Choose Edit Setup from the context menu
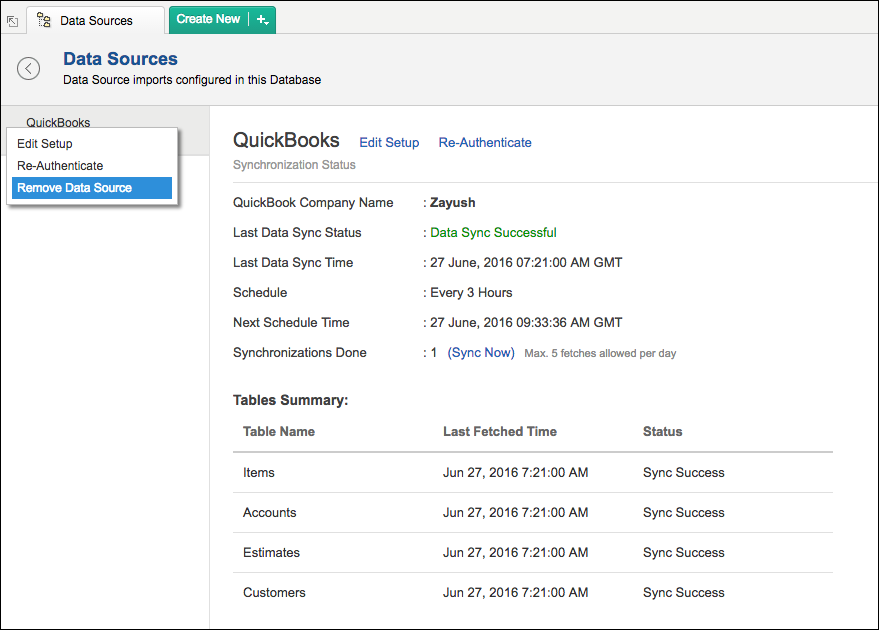This screenshot has height=630, width=879. coord(45,144)
